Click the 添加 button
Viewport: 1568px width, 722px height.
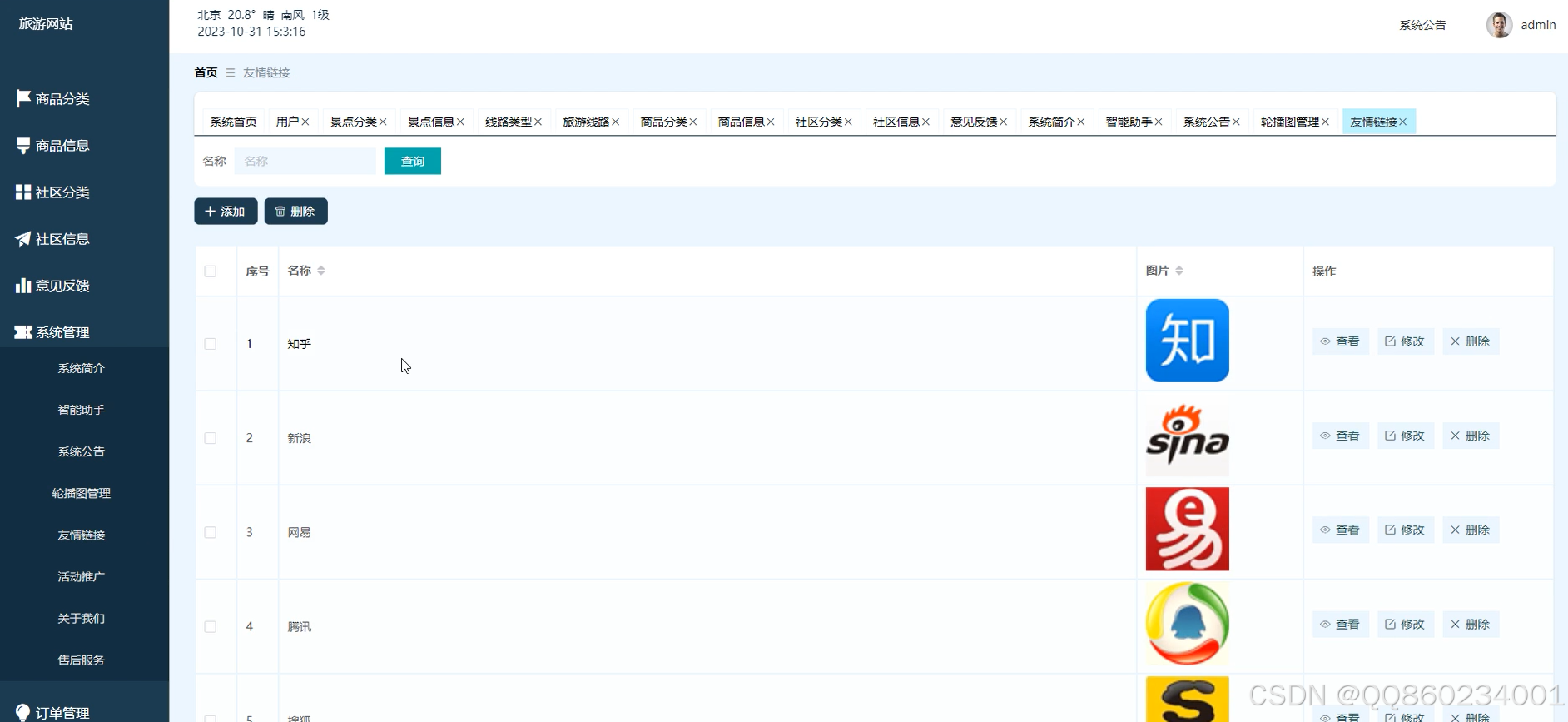[x=226, y=212]
